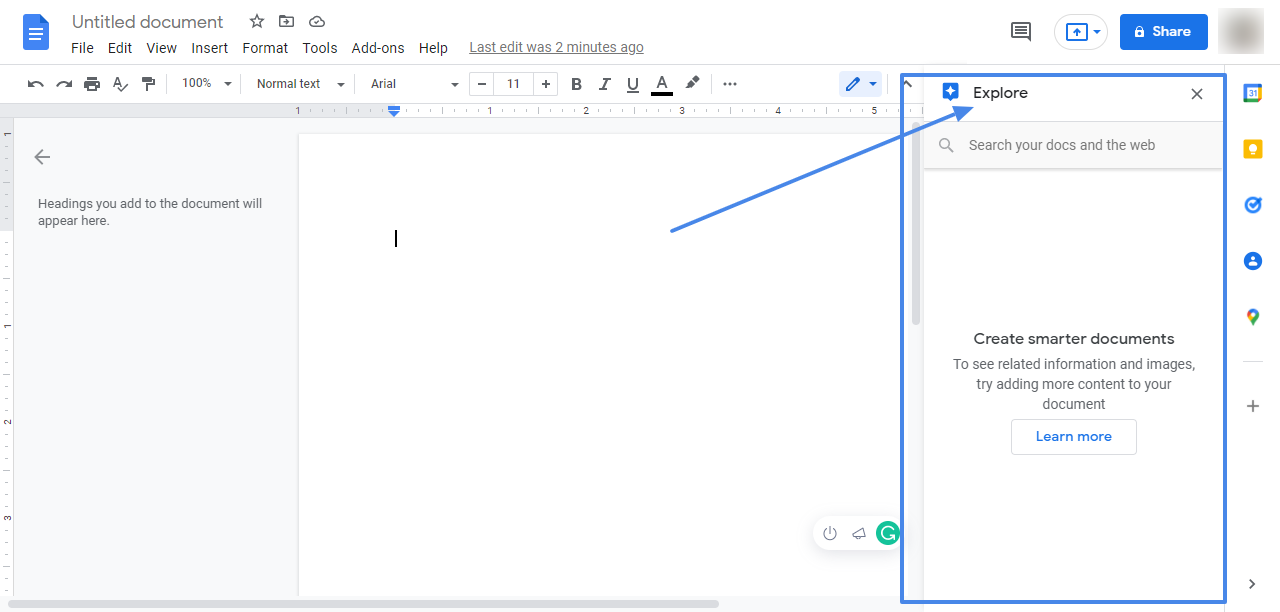
Task: Click the Grammarly power off icon
Action: 830,533
